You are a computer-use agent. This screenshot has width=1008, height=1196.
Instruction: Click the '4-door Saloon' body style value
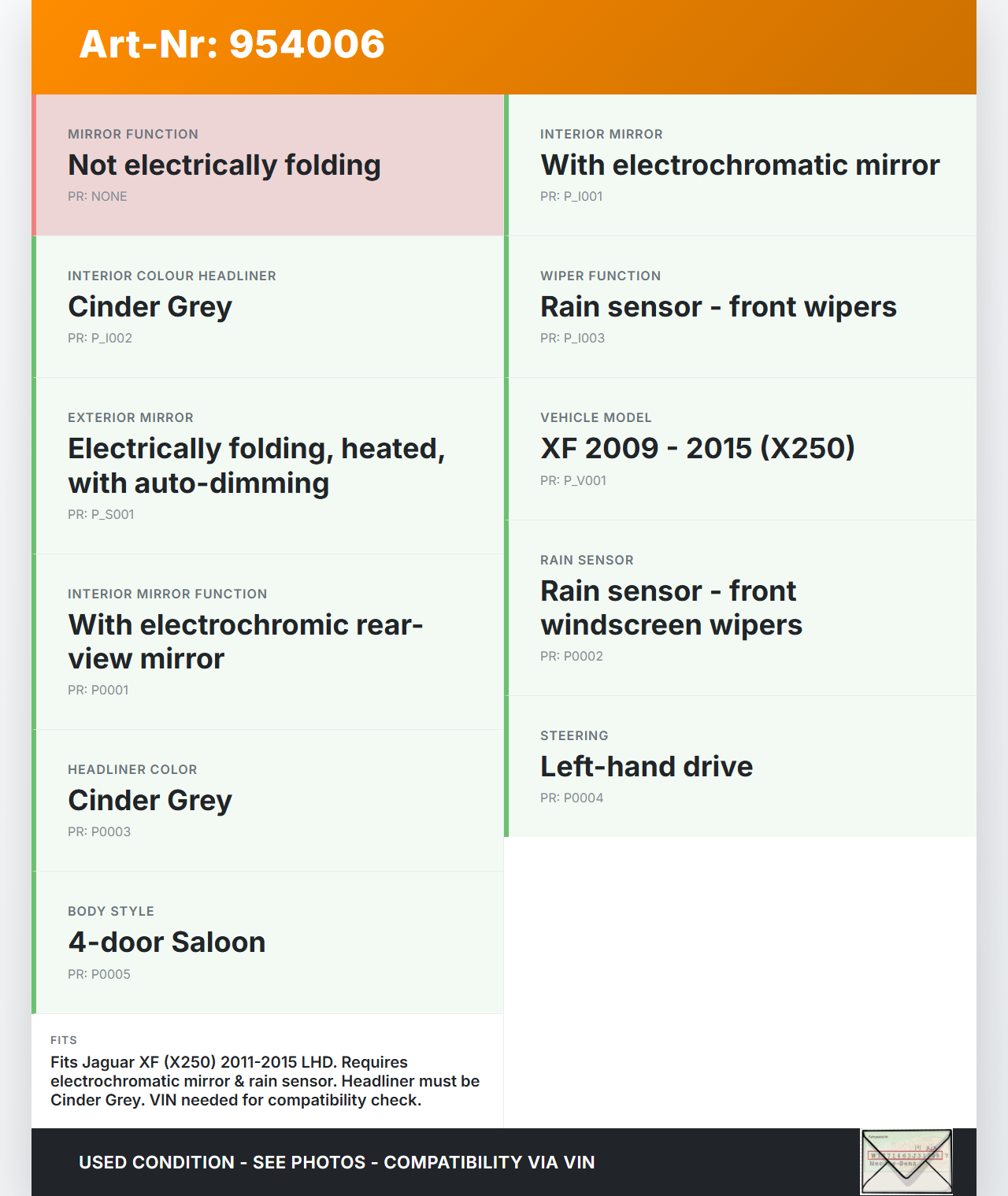pos(166,942)
